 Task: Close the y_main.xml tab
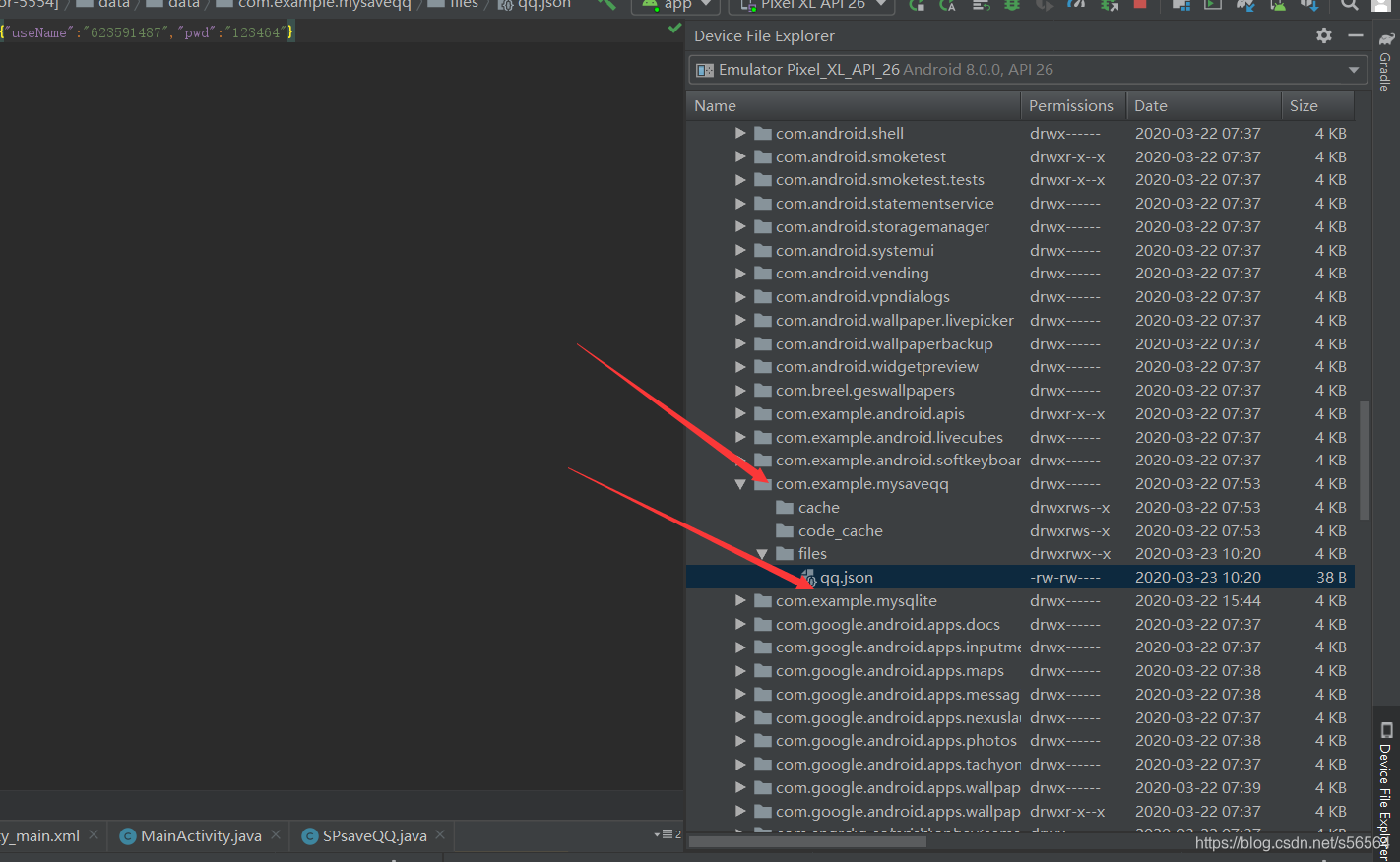coord(94,835)
